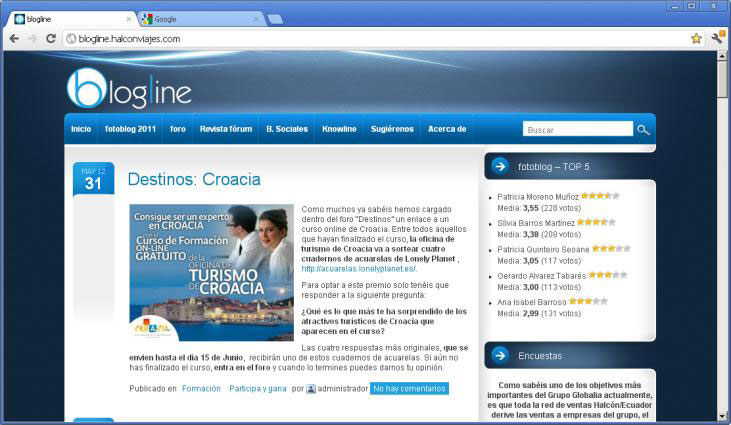Click the fotoblog – TOP 5 heading
731x425 pixels.
pyautogui.click(x=553, y=167)
